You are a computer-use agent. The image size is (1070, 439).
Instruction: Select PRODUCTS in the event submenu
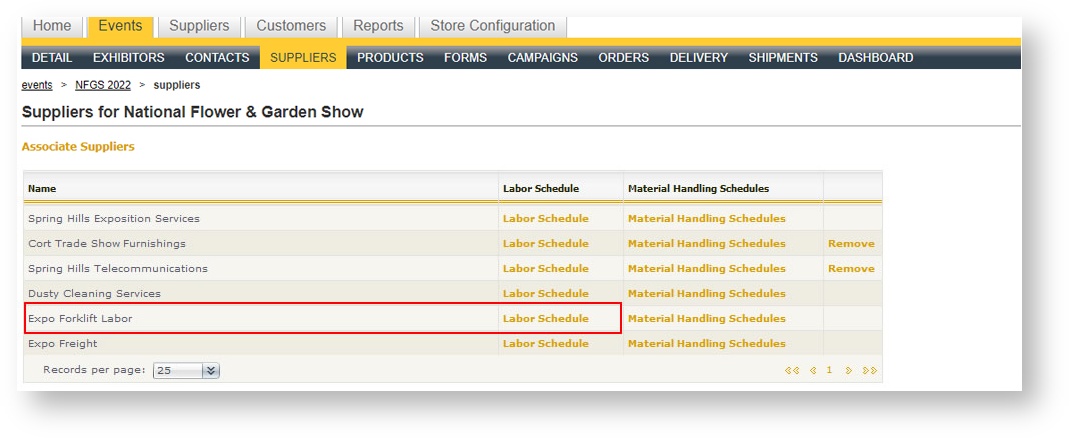pyautogui.click(x=390, y=58)
